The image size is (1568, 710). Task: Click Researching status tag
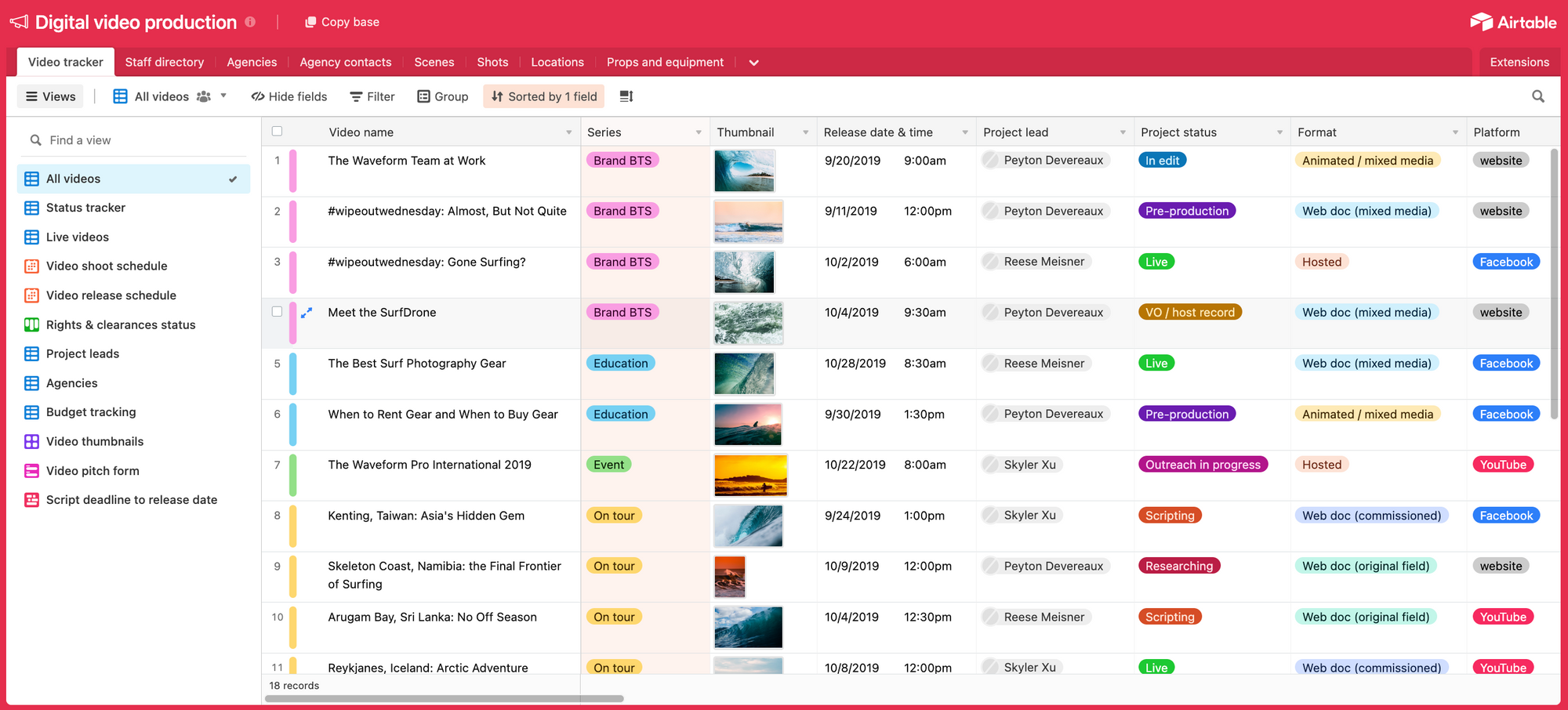[1179, 566]
